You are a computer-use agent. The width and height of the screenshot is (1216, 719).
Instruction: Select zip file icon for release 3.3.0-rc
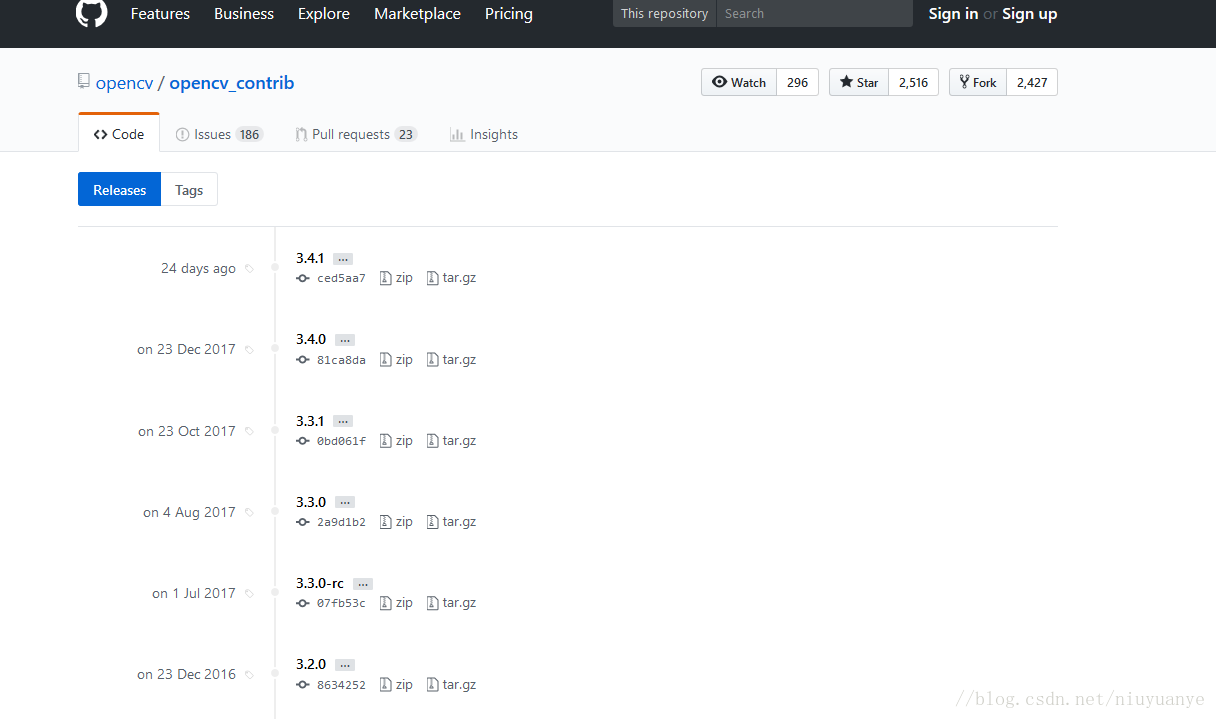(386, 603)
